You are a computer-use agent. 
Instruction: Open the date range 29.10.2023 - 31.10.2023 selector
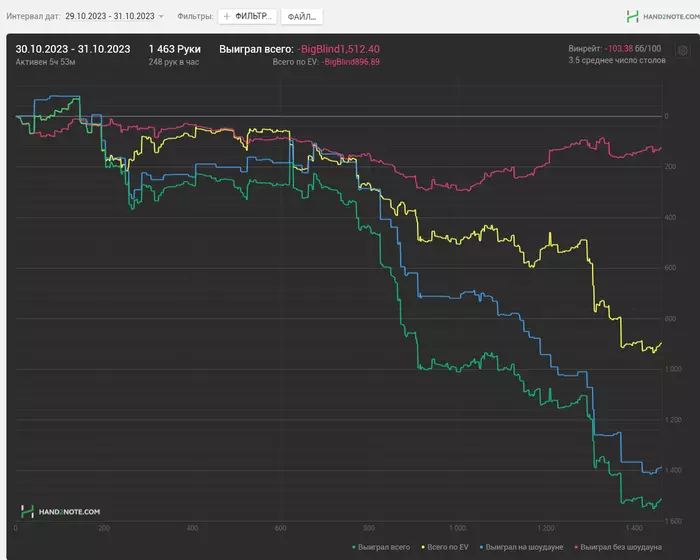pos(108,17)
